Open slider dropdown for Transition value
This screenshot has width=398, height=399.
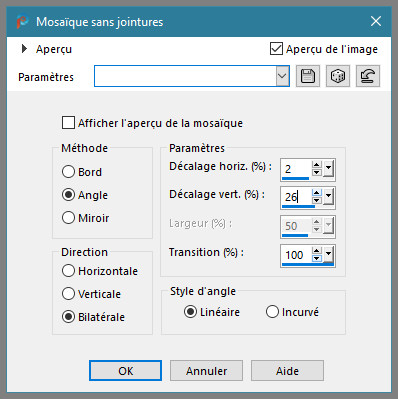328,255
